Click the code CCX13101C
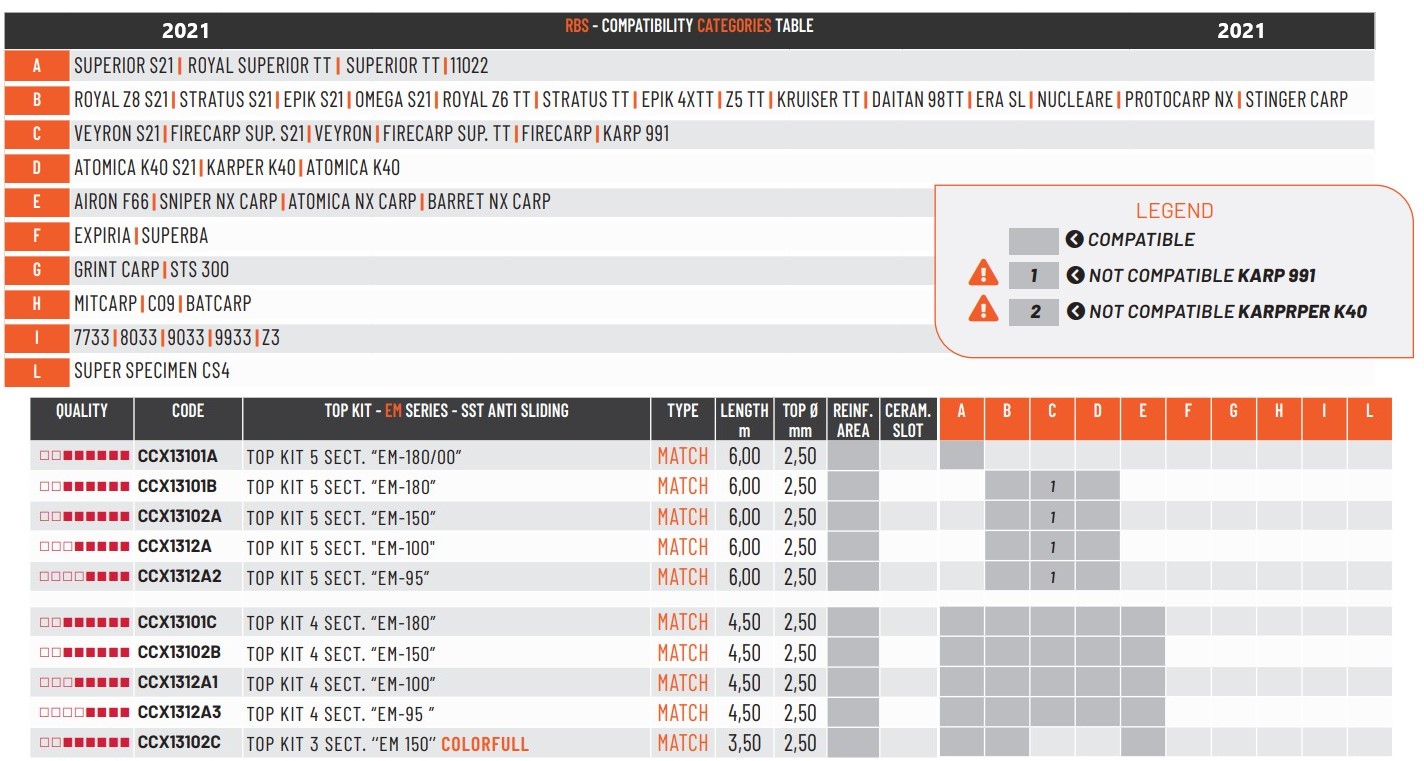 pyautogui.click(x=177, y=622)
